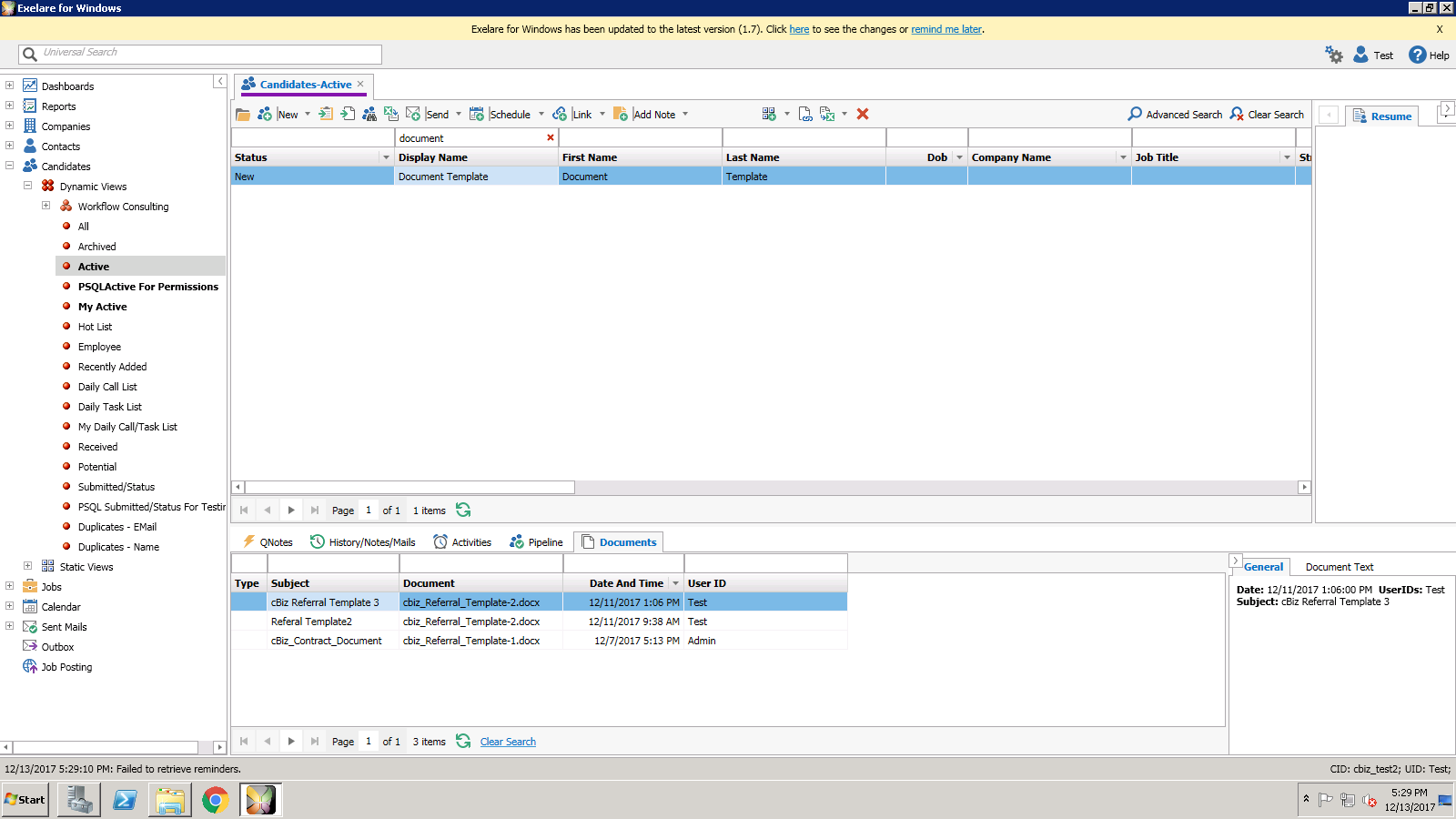Open the Company Name column filter dropdown
The width and height of the screenshot is (1456, 819).
1123,157
